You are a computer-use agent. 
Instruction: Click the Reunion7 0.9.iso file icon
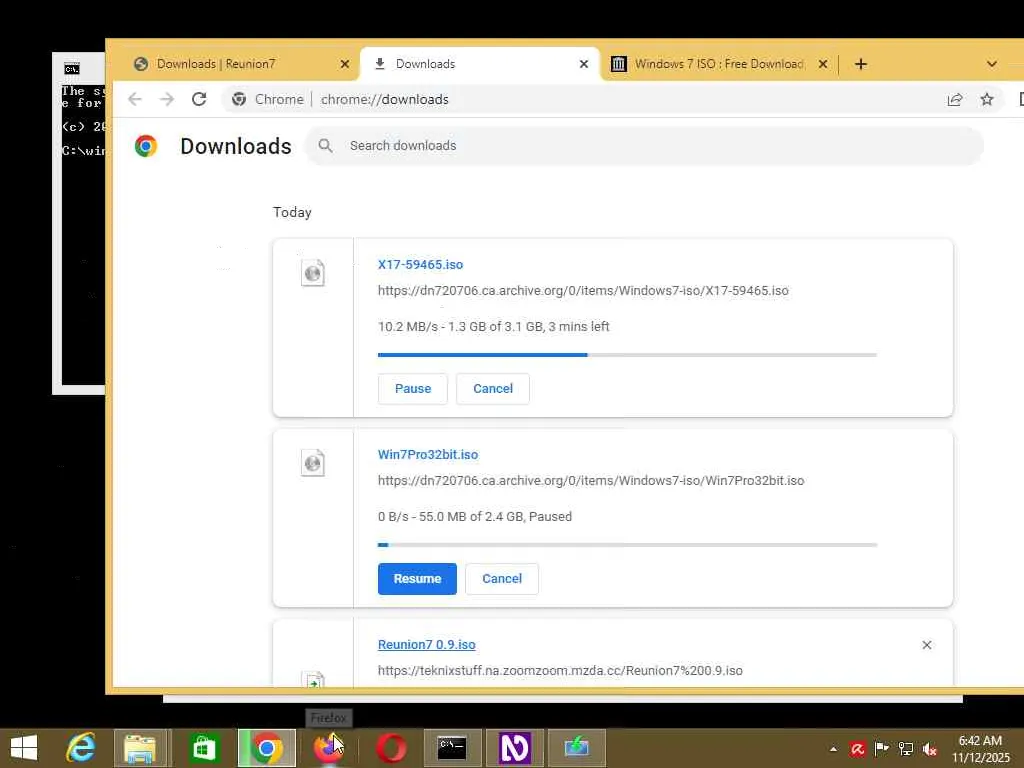tap(313, 679)
